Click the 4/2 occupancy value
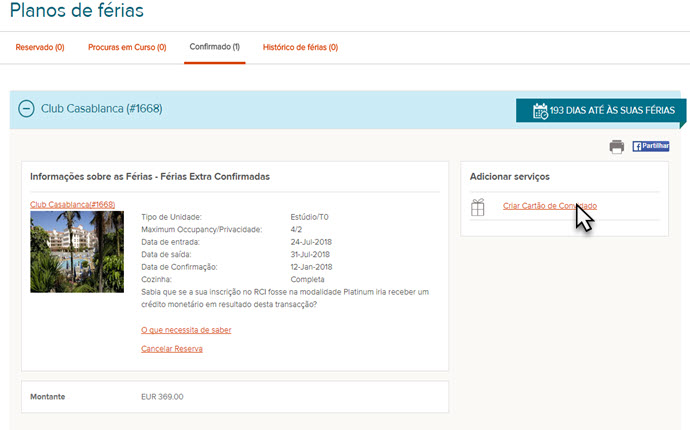The width and height of the screenshot is (690, 430). click(x=296, y=229)
